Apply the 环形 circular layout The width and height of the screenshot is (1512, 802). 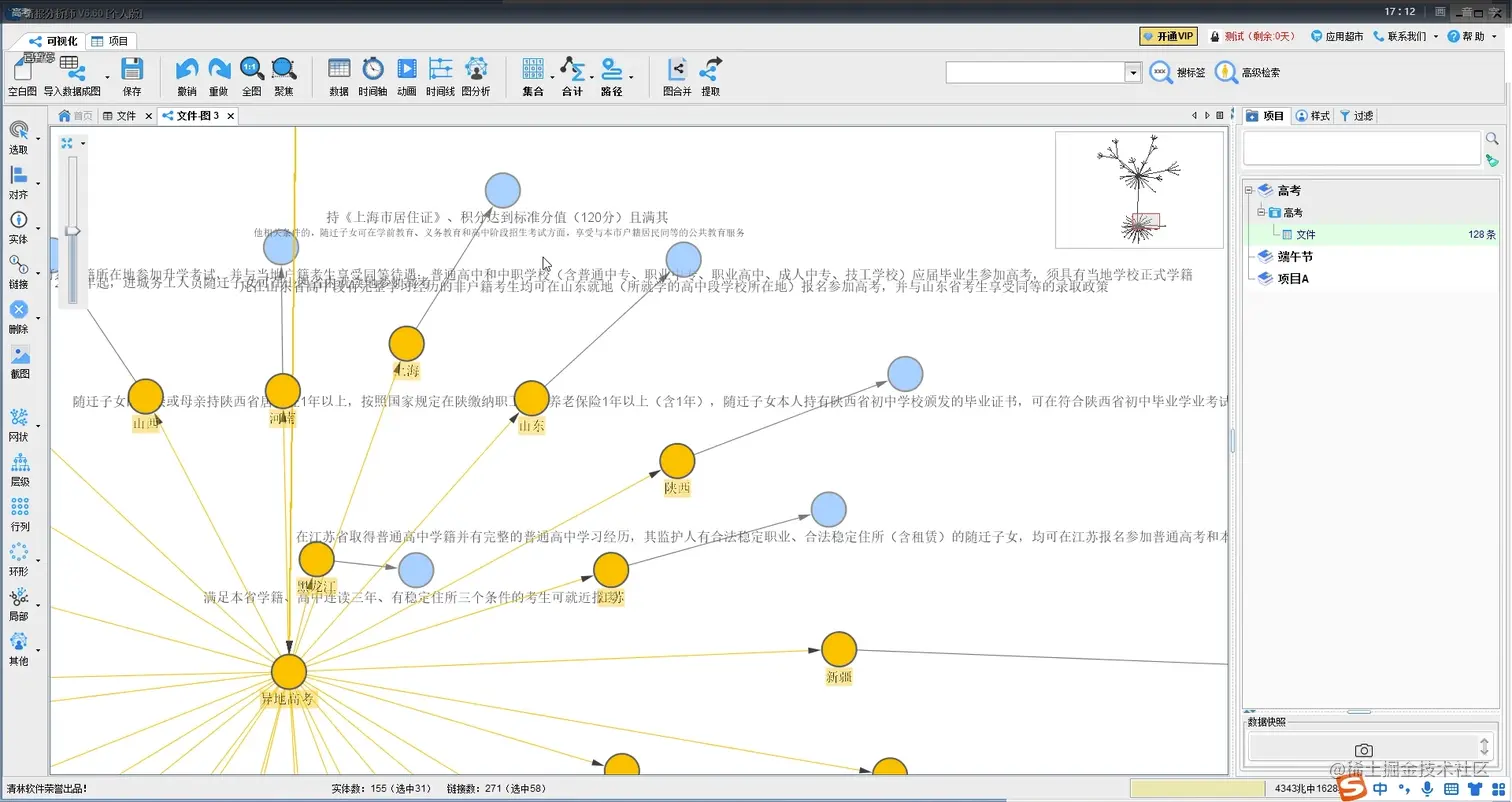[18, 560]
